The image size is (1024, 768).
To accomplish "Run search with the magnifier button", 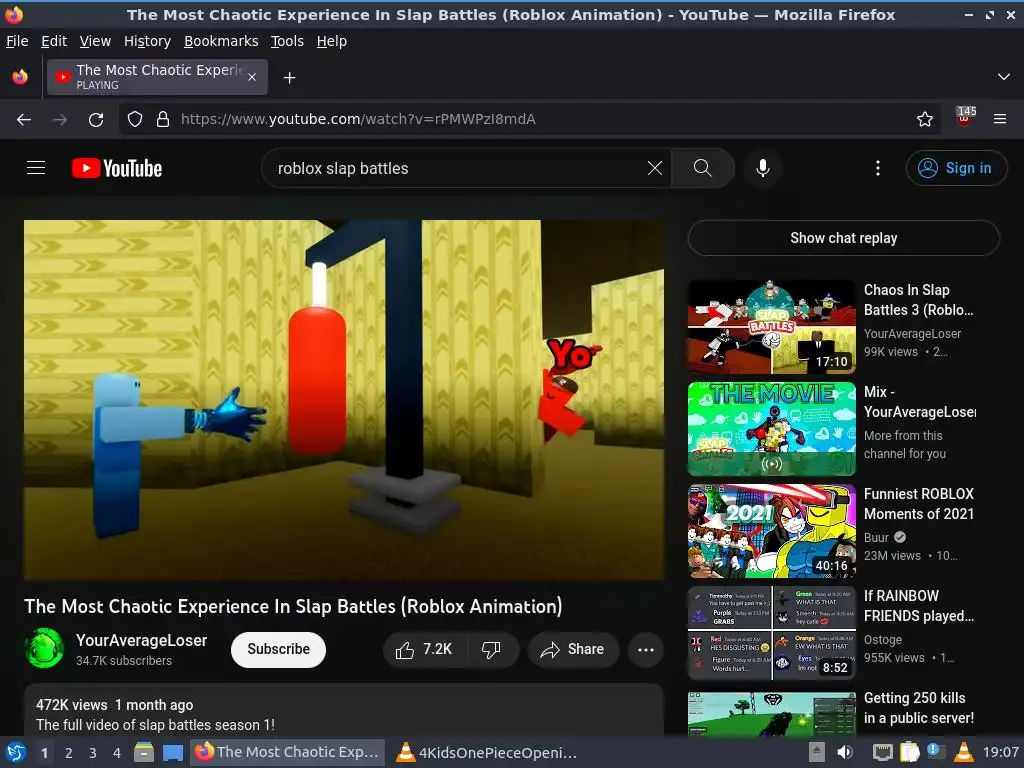I will point(703,168).
